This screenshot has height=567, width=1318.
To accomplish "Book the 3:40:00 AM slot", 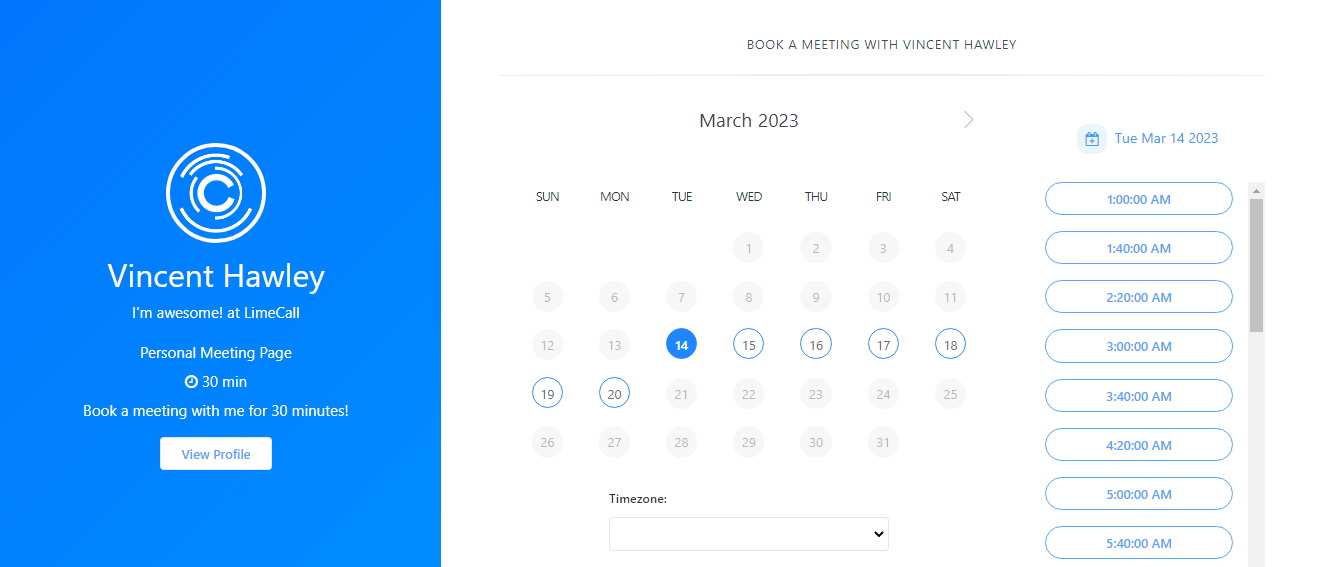I will click(1138, 396).
